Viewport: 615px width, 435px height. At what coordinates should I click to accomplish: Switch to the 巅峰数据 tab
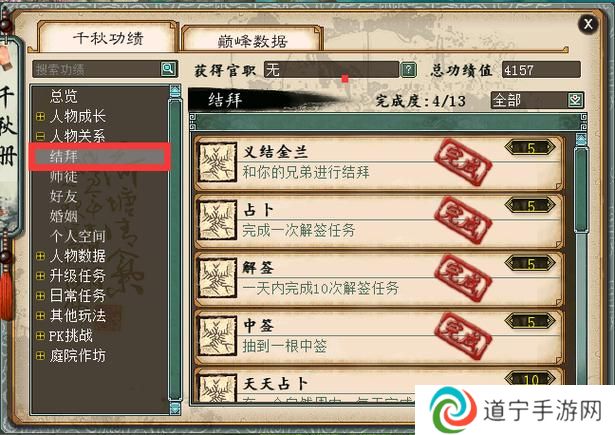pos(251,40)
